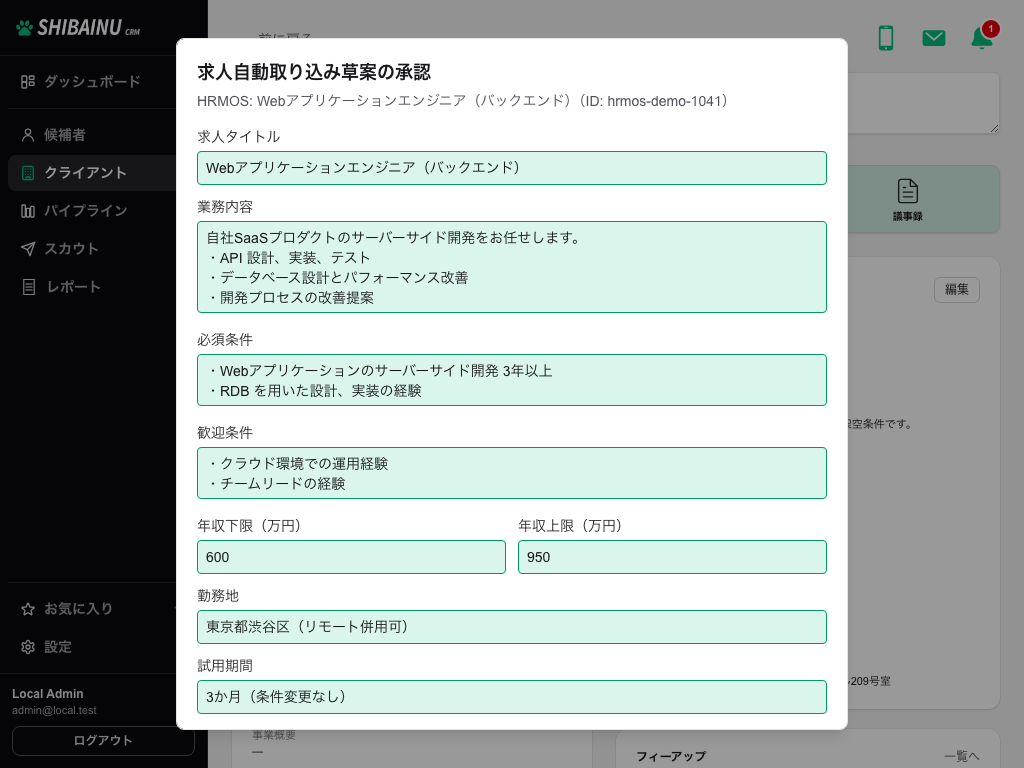Go to パイプライン in the sidebar
This screenshot has height=768, width=1024.
tap(91, 211)
